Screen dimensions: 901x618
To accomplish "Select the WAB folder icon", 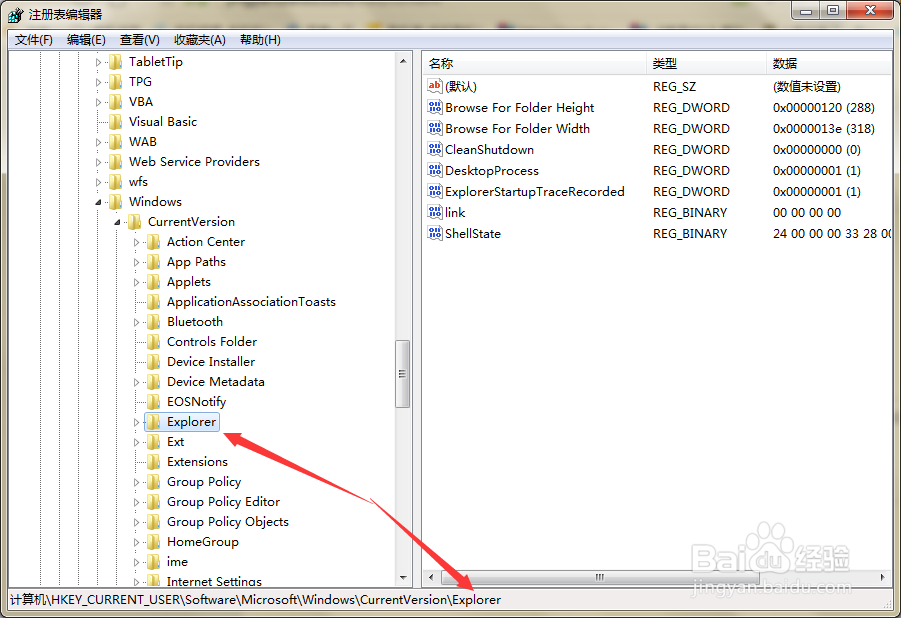I will 115,141.
